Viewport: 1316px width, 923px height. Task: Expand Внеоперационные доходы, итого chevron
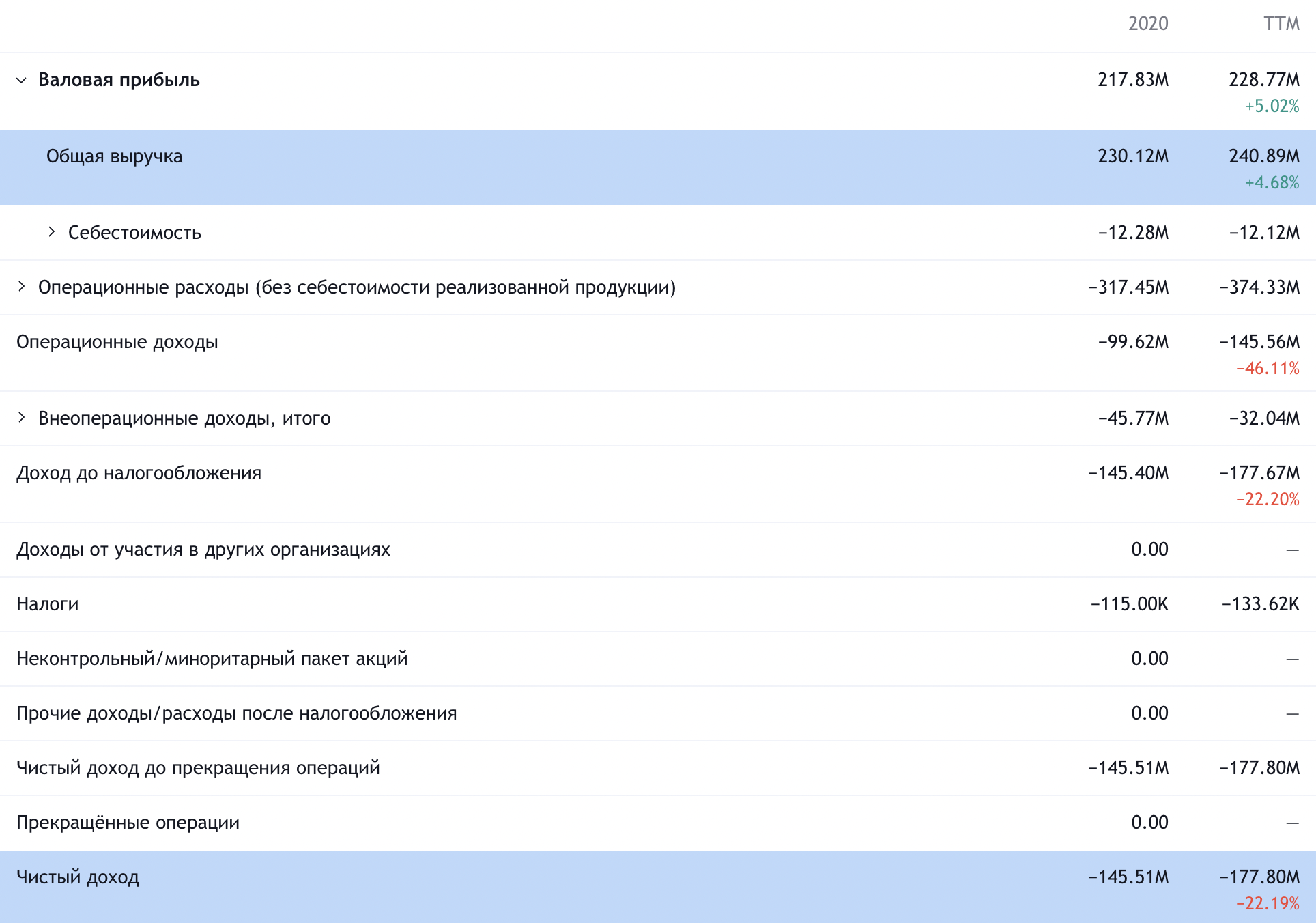click(21, 418)
